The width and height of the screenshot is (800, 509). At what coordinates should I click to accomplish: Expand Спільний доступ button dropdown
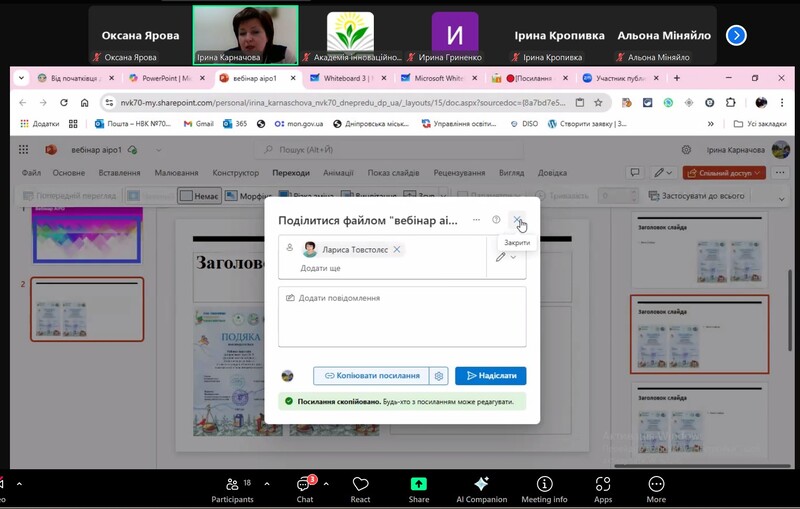click(x=757, y=173)
